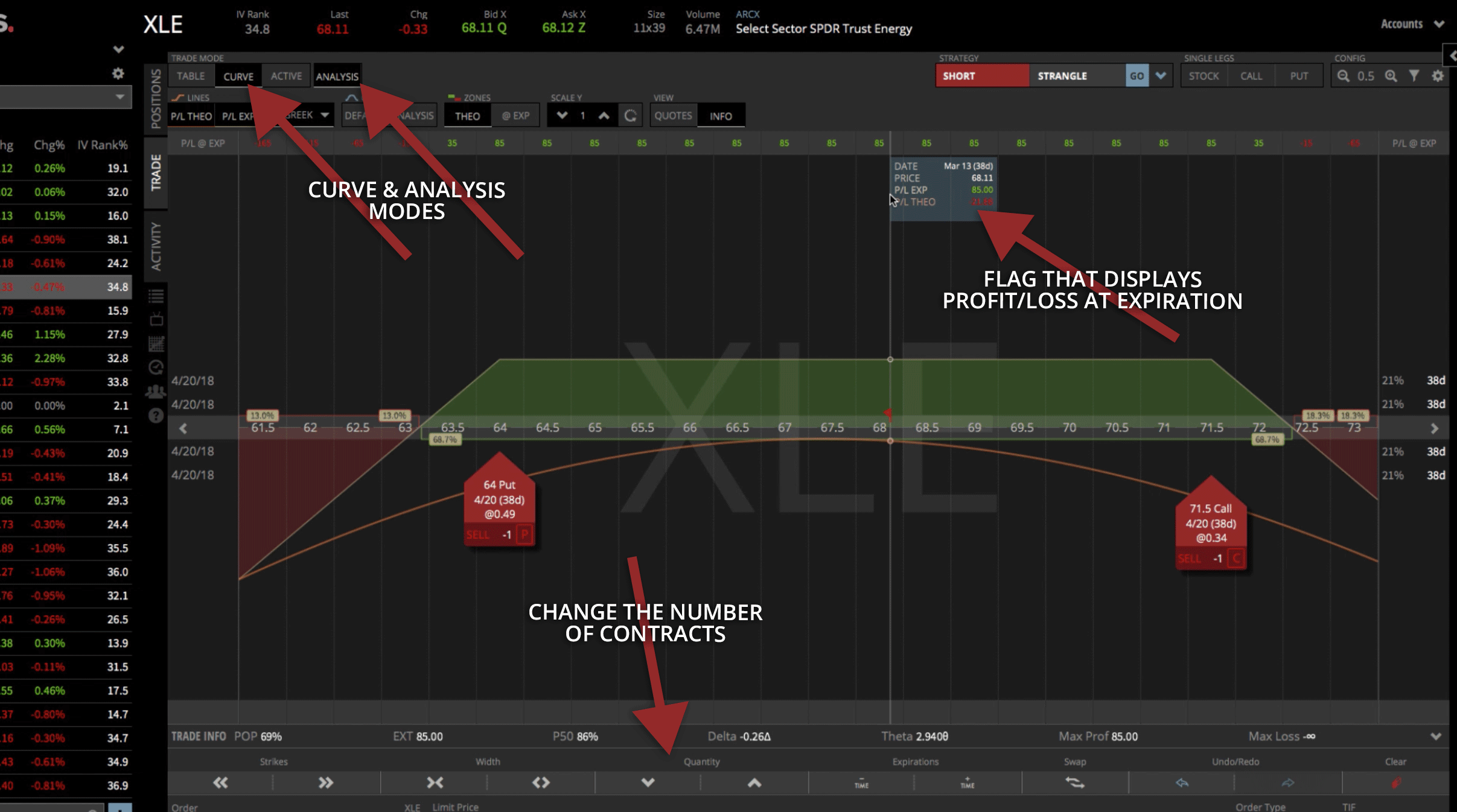Image resolution: width=1457 pixels, height=812 pixels.
Task: Move expiration later with the plus TIME icon
Action: coord(968,783)
